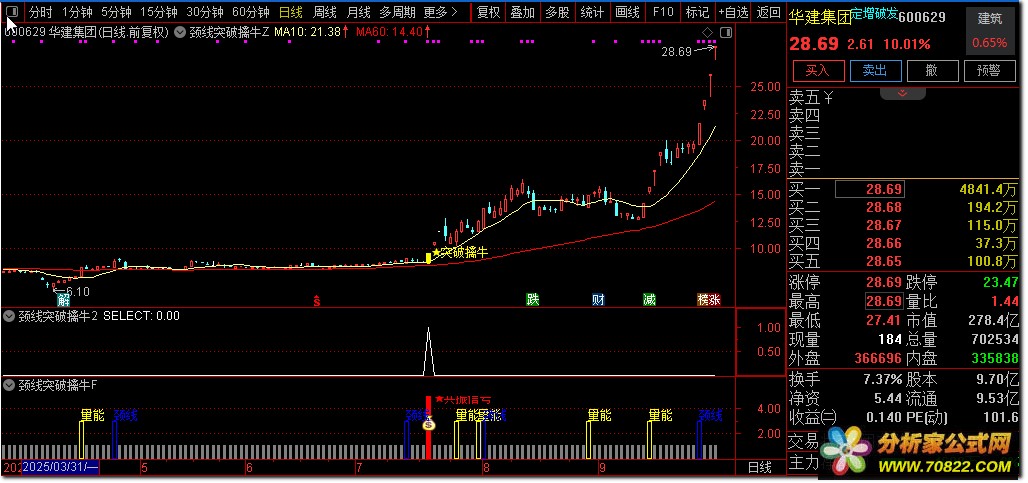
Task: Click the MA10: 21.38 indicator label
Action: tap(311, 31)
